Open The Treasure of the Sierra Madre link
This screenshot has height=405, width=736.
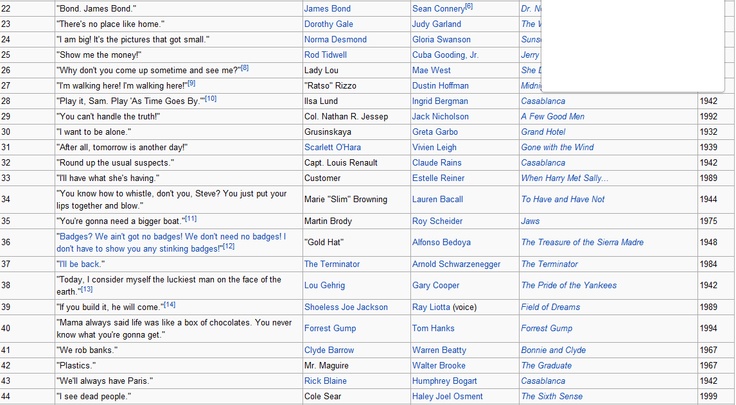coord(583,243)
